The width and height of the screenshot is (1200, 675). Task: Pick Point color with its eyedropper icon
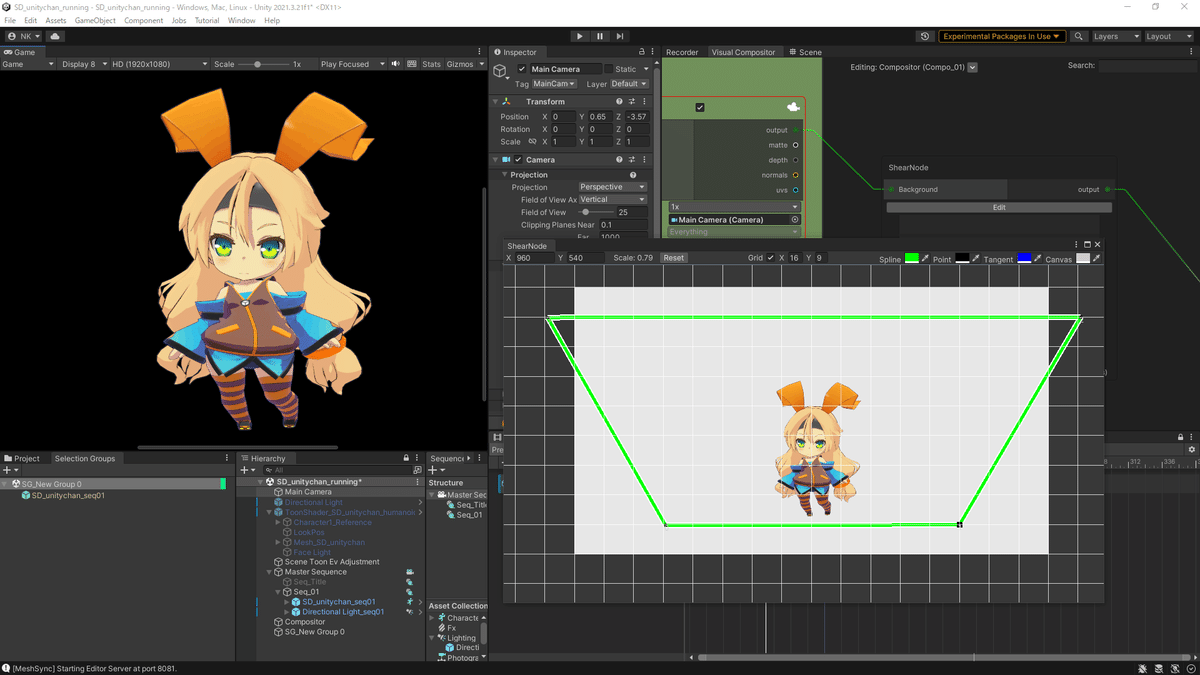pyautogui.click(x=976, y=259)
